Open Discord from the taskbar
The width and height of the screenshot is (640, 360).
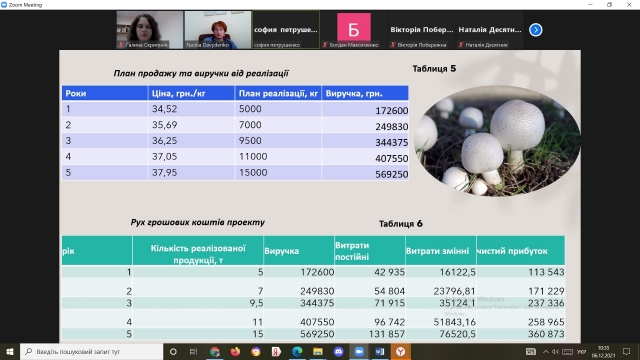(338, 351)
